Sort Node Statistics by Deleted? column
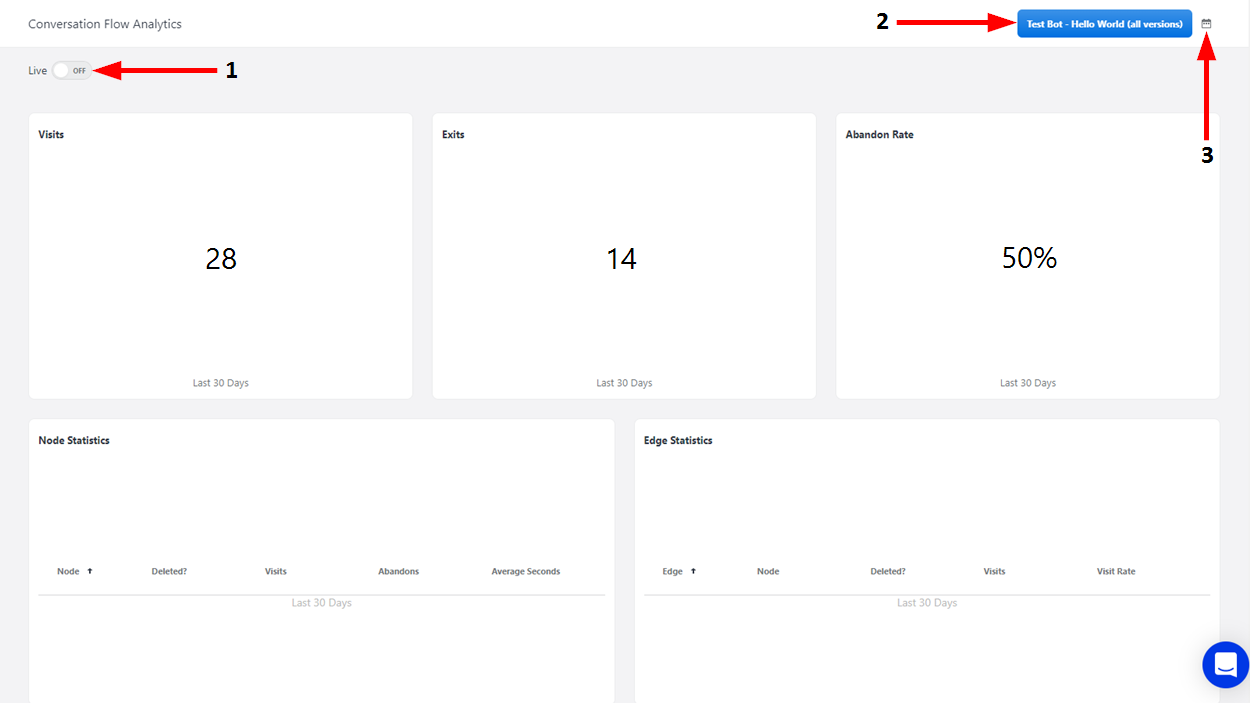Image resolution: width=1250 pixels, height=703 pixels. pos(169,572)
